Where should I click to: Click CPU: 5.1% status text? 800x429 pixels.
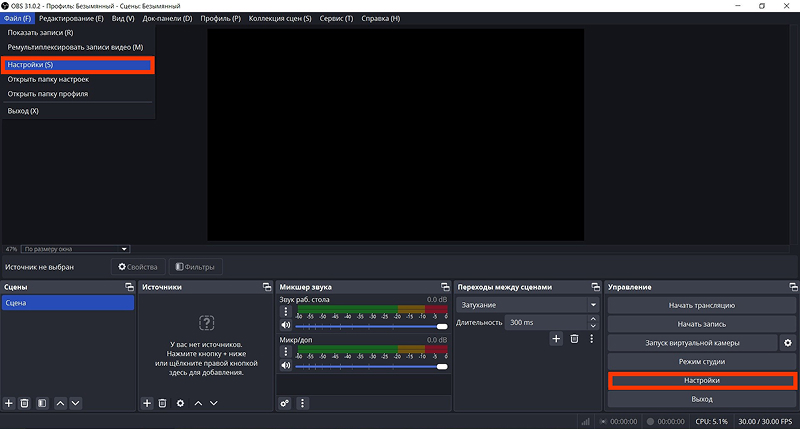712,422
